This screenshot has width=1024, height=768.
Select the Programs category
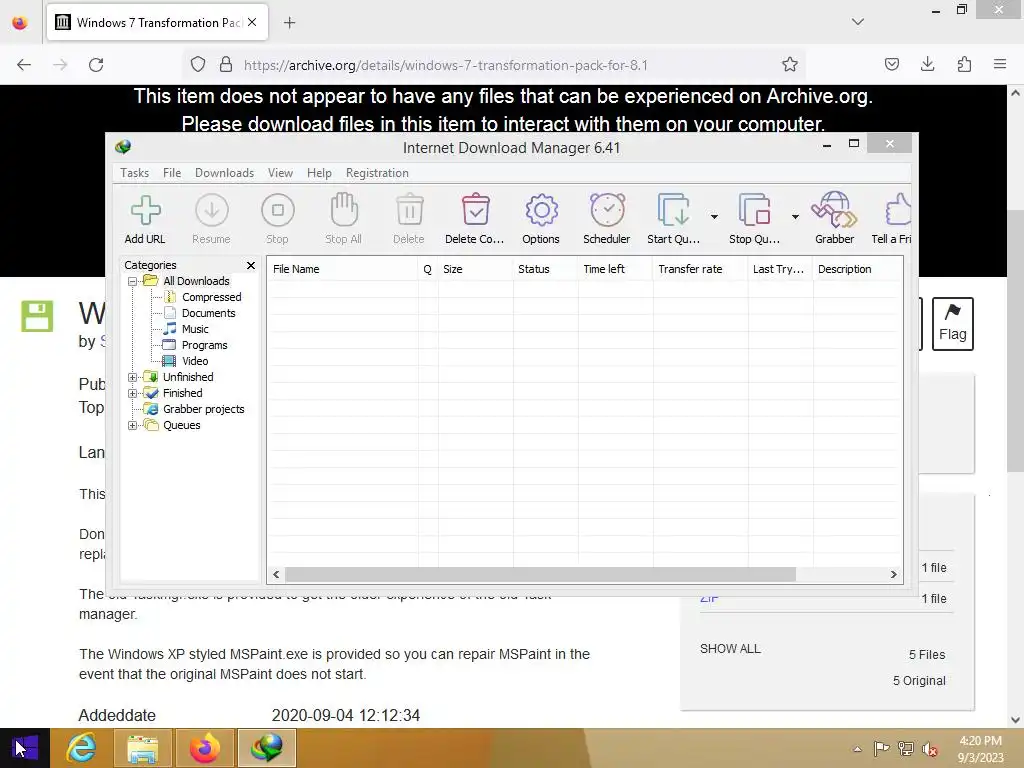[x=204, y=345]
